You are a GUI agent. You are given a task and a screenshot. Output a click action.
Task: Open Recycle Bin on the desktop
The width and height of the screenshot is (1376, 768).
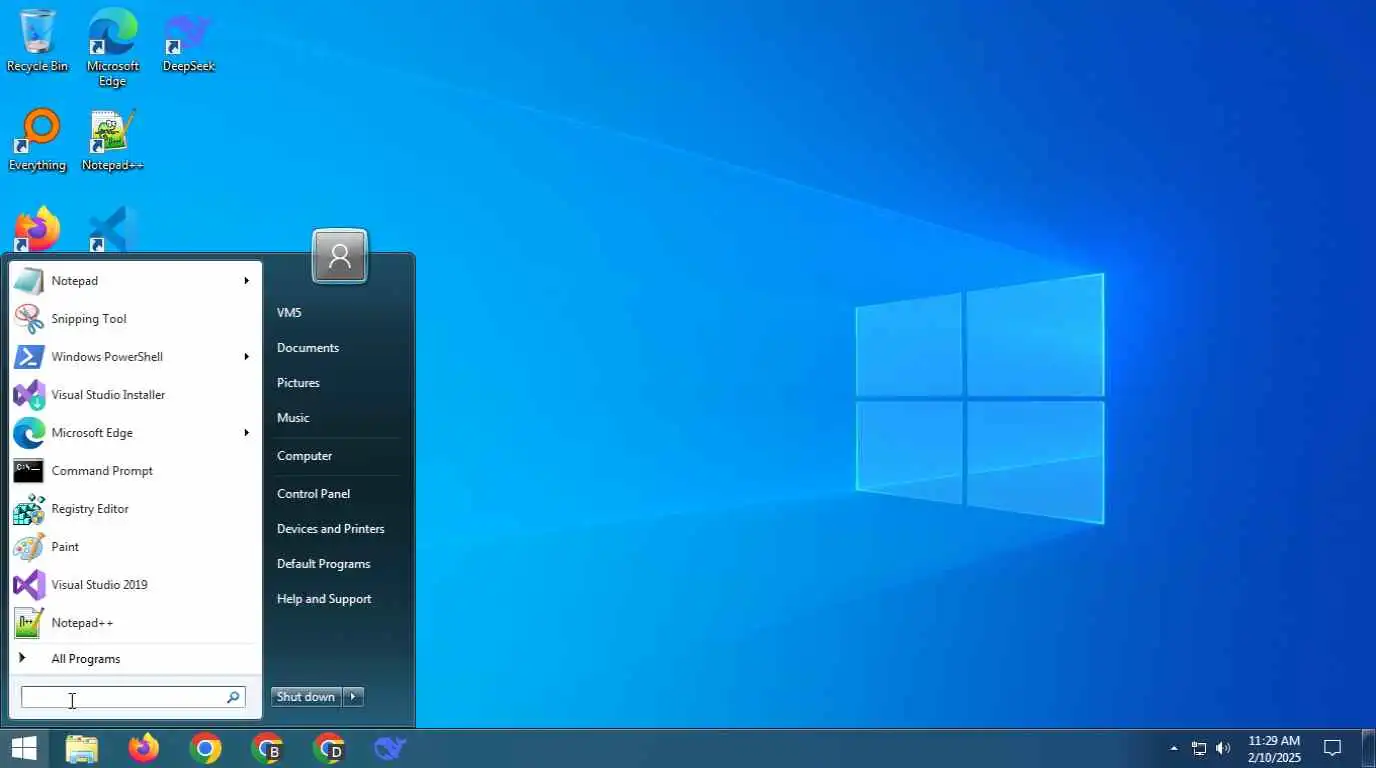coord(38,40)
